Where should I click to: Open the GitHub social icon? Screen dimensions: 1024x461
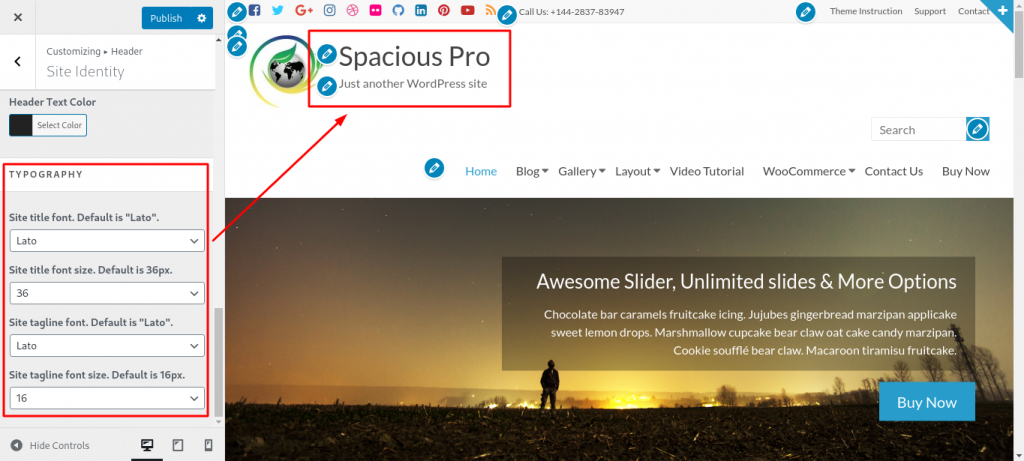click(x=398, y=10)
